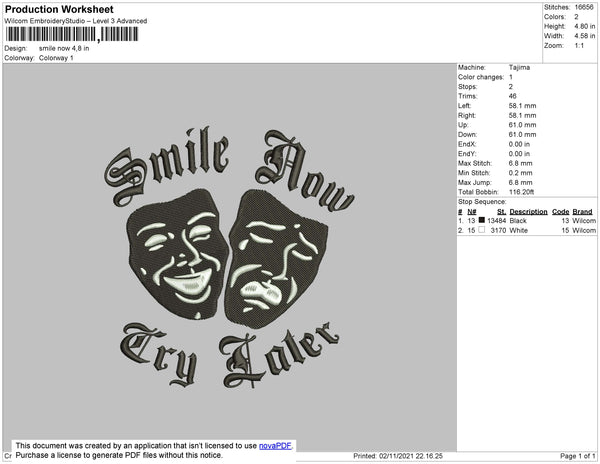Click the Colors value 2
Viewport: 600px width, 464px height.
point(576,17)
